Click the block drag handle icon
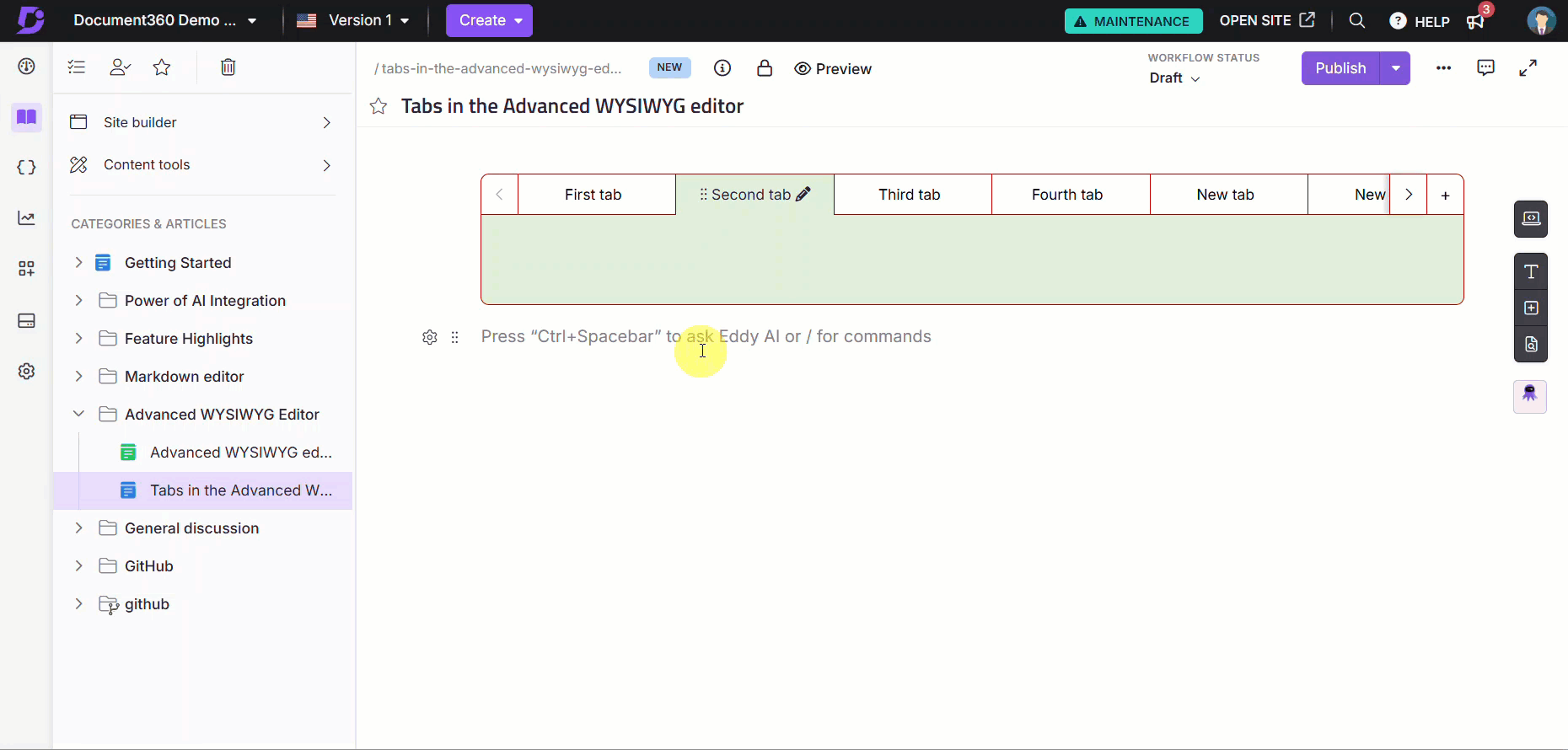The image size is (1568, 750). (x=455, y=337)
